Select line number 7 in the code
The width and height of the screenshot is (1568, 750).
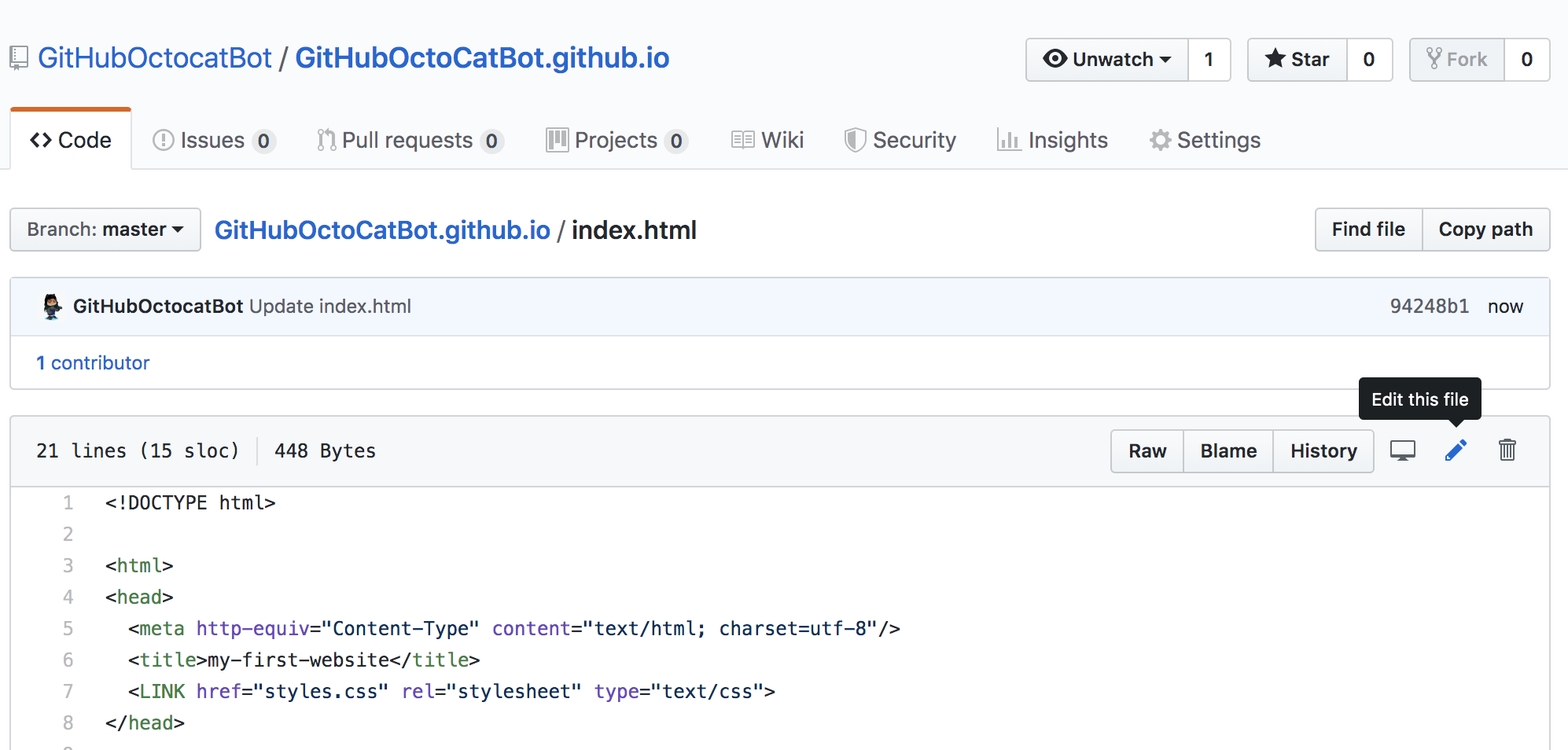68,692
